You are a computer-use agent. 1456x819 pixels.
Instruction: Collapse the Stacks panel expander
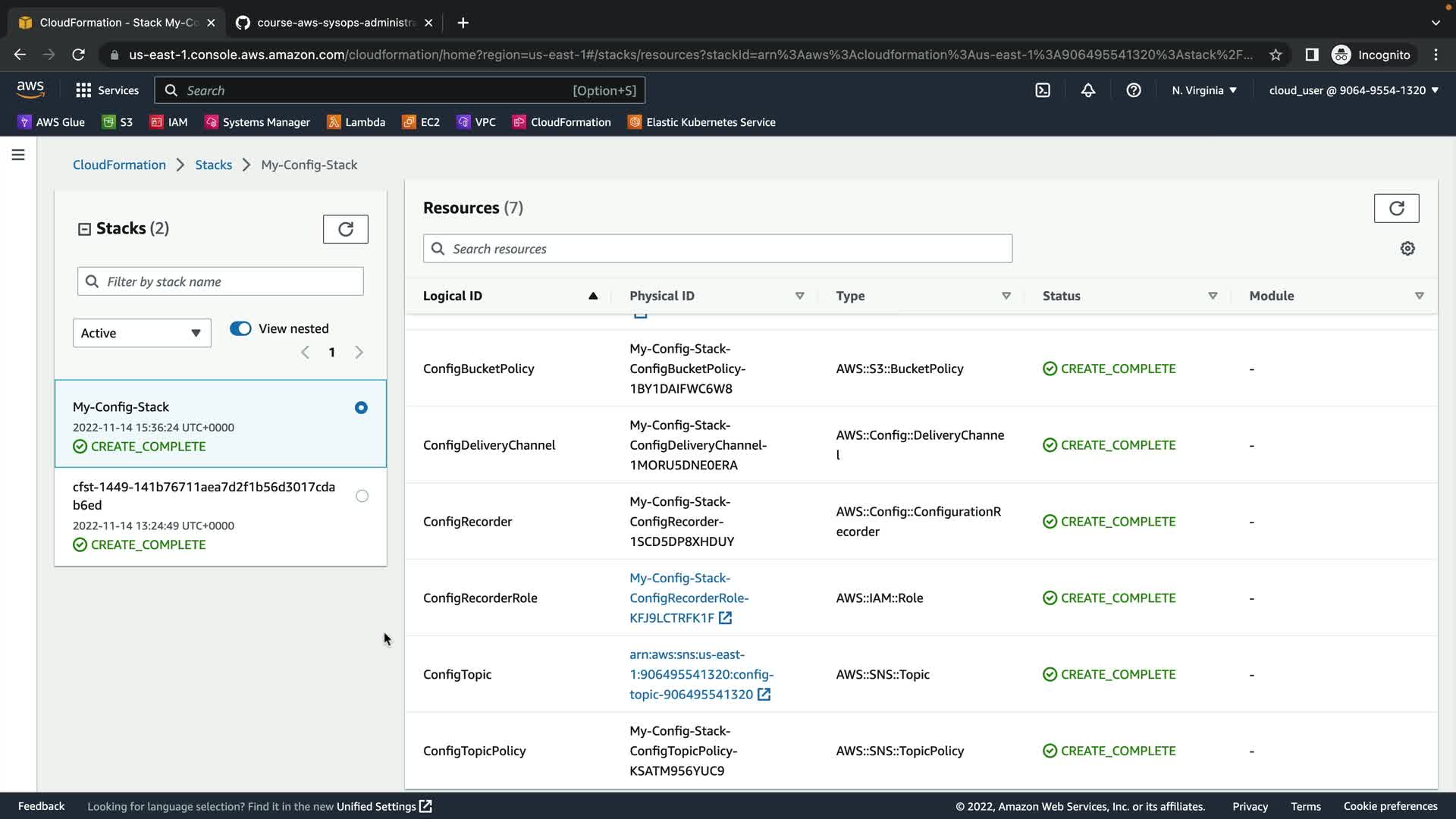click(x=84, y=229)
